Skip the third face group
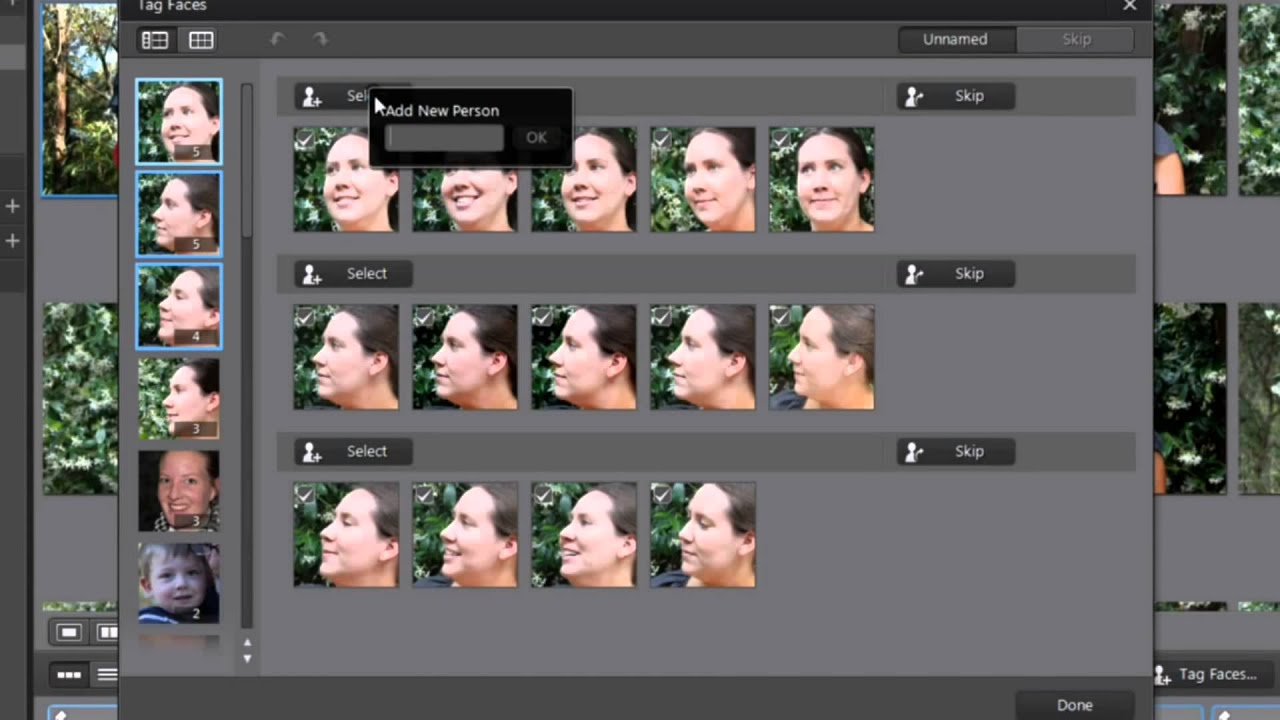Viewport: 1280px width, 720px height. click(x=956, y=452)
